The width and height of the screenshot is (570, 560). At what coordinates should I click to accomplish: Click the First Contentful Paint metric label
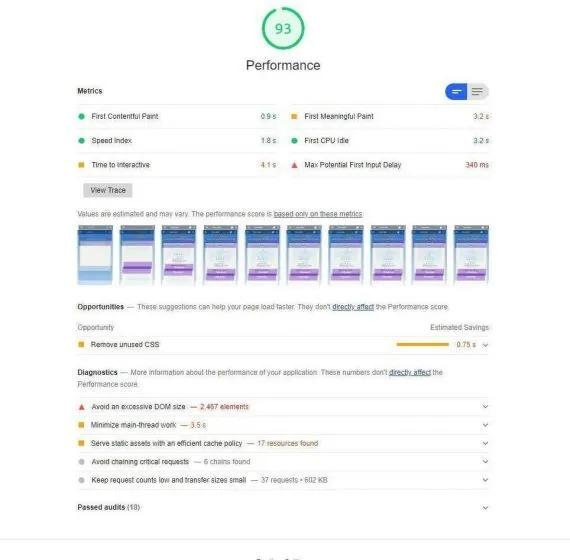point(125,116)
